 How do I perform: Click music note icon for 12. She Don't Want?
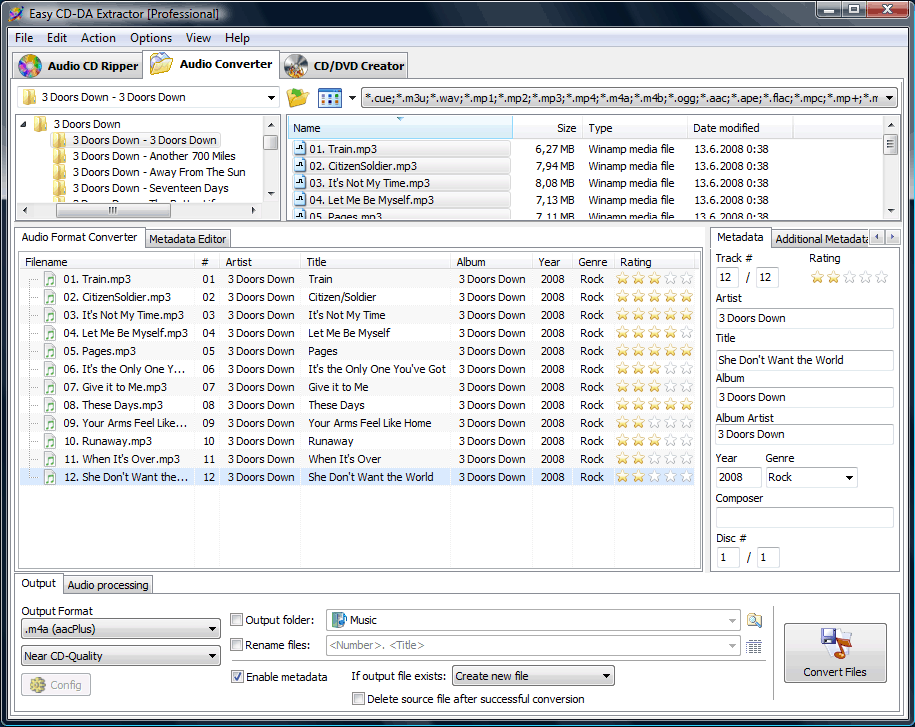pyautogui.click(x=51, y=477)
